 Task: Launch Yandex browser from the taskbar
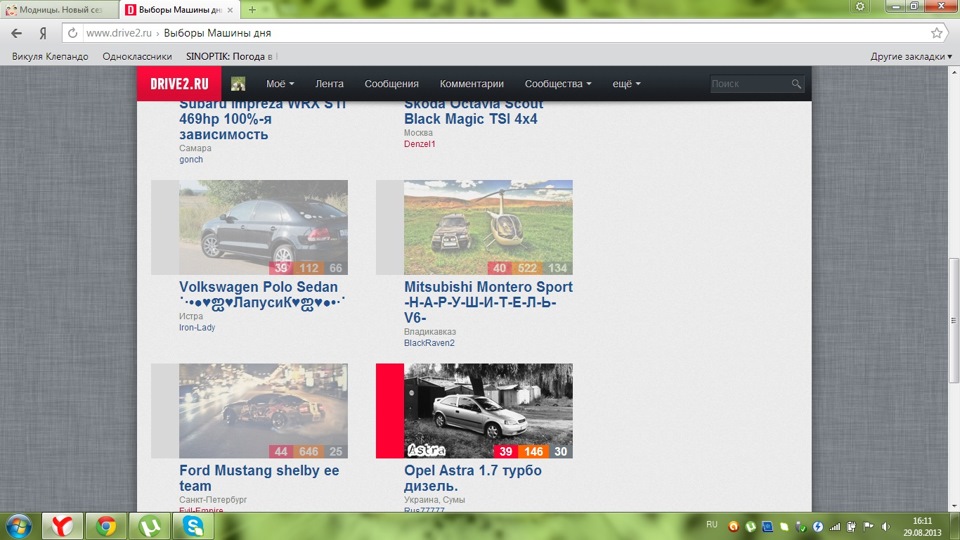coord(62,527)
